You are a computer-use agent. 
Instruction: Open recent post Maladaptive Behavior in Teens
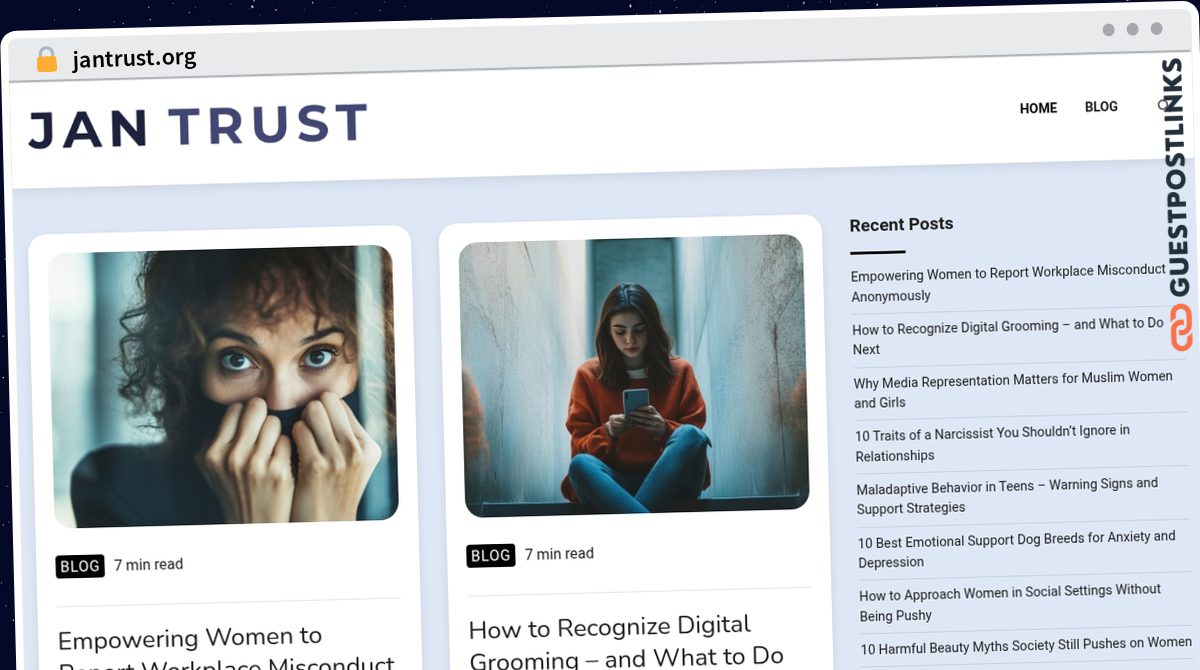1007,496
